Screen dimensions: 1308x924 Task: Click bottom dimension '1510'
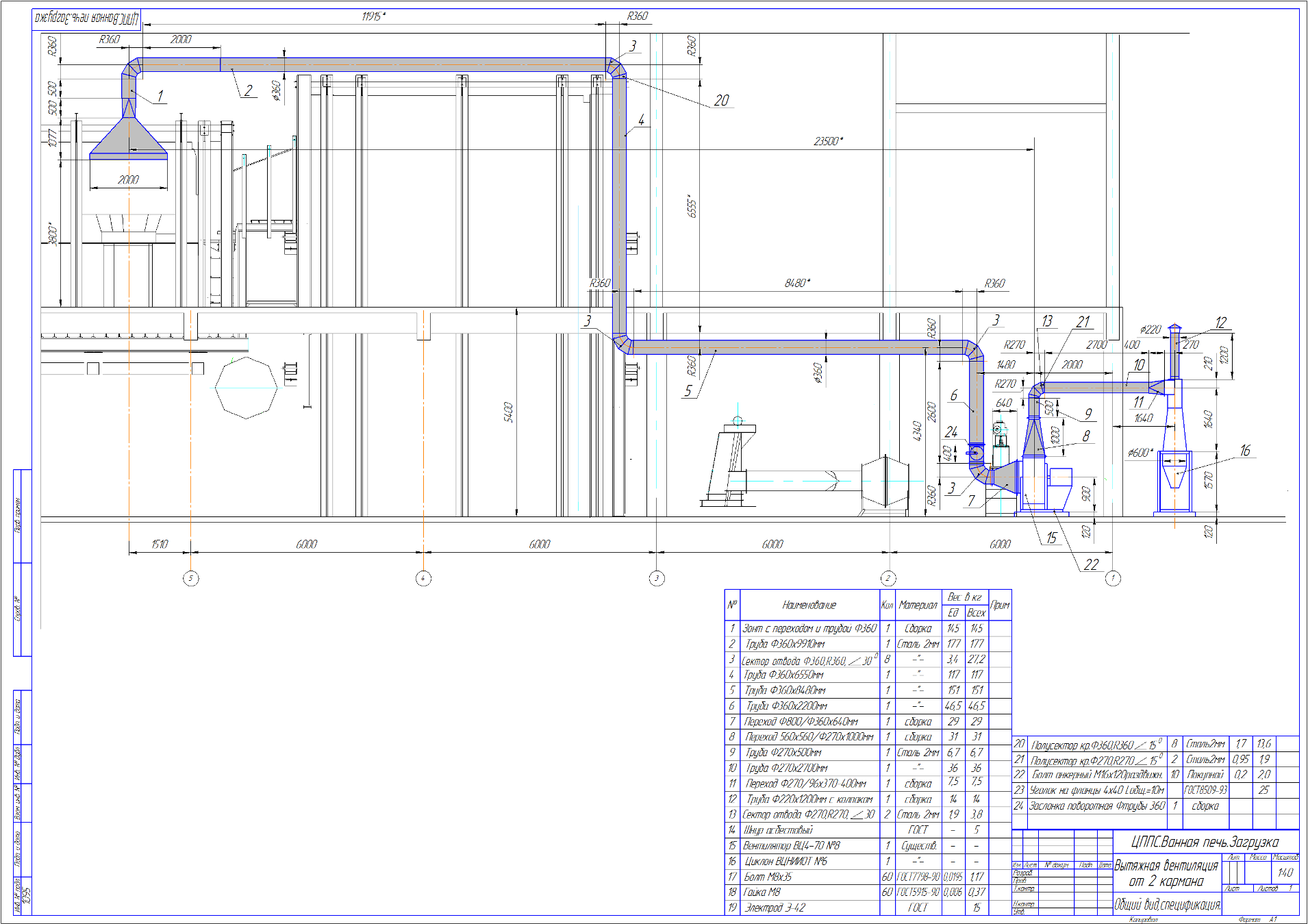[159, 544]
